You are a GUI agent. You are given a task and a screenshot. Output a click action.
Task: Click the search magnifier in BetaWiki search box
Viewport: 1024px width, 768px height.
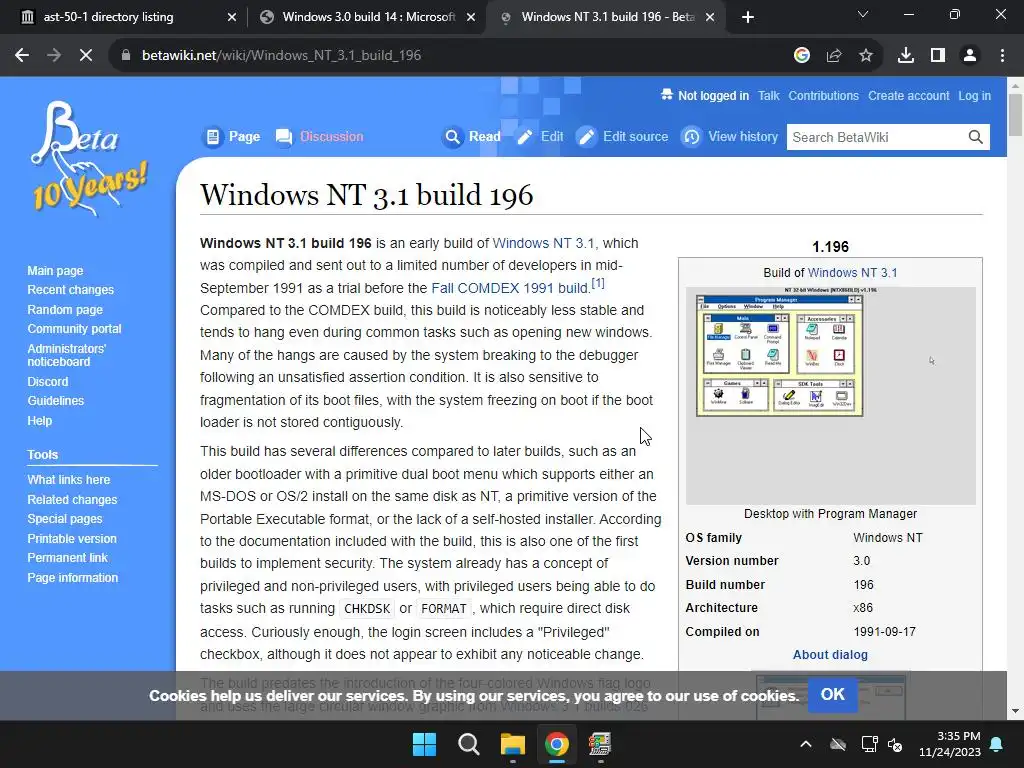976,137
